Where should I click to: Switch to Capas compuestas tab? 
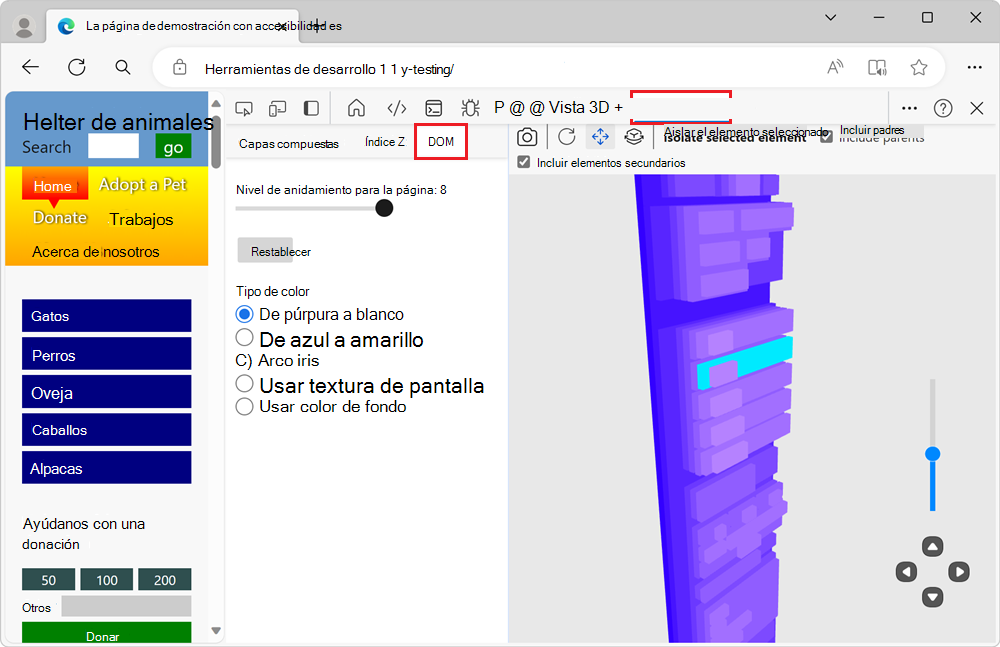(289, 144)
